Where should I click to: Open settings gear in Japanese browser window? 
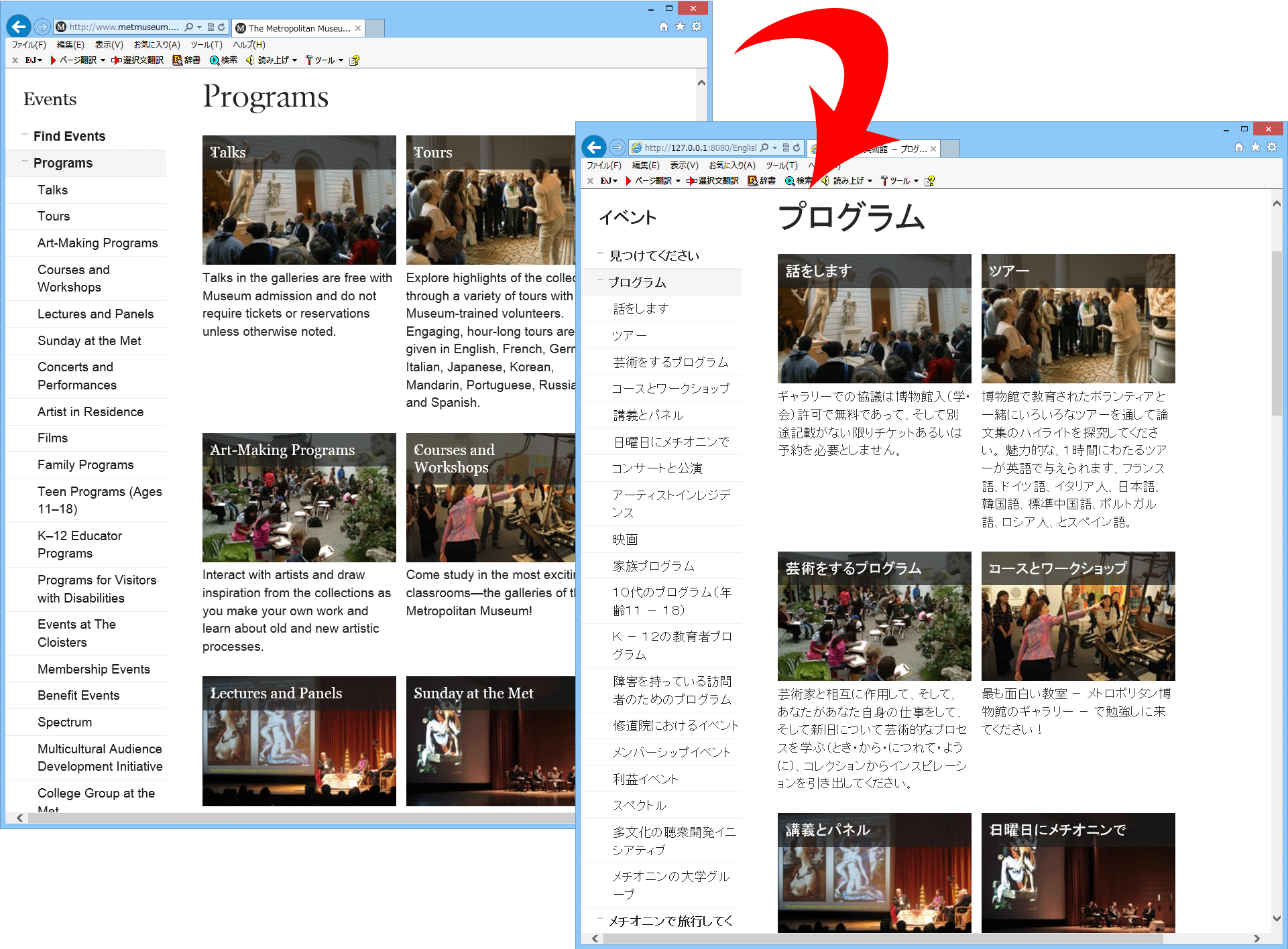click(1272, 147)
